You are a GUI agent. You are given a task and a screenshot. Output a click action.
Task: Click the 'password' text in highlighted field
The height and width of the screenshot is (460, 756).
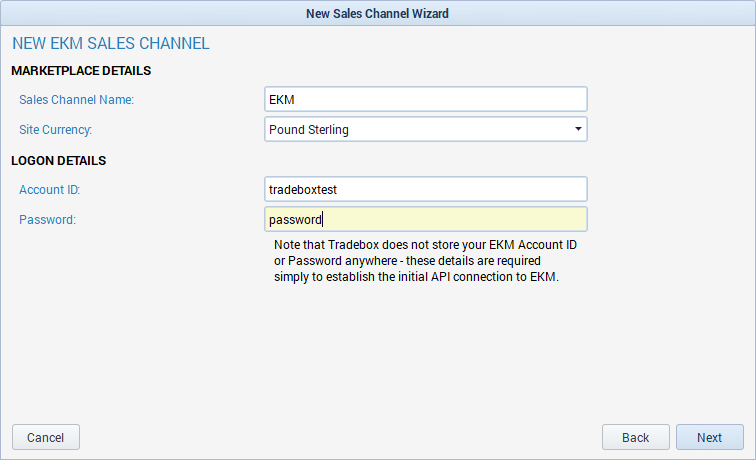295,220
